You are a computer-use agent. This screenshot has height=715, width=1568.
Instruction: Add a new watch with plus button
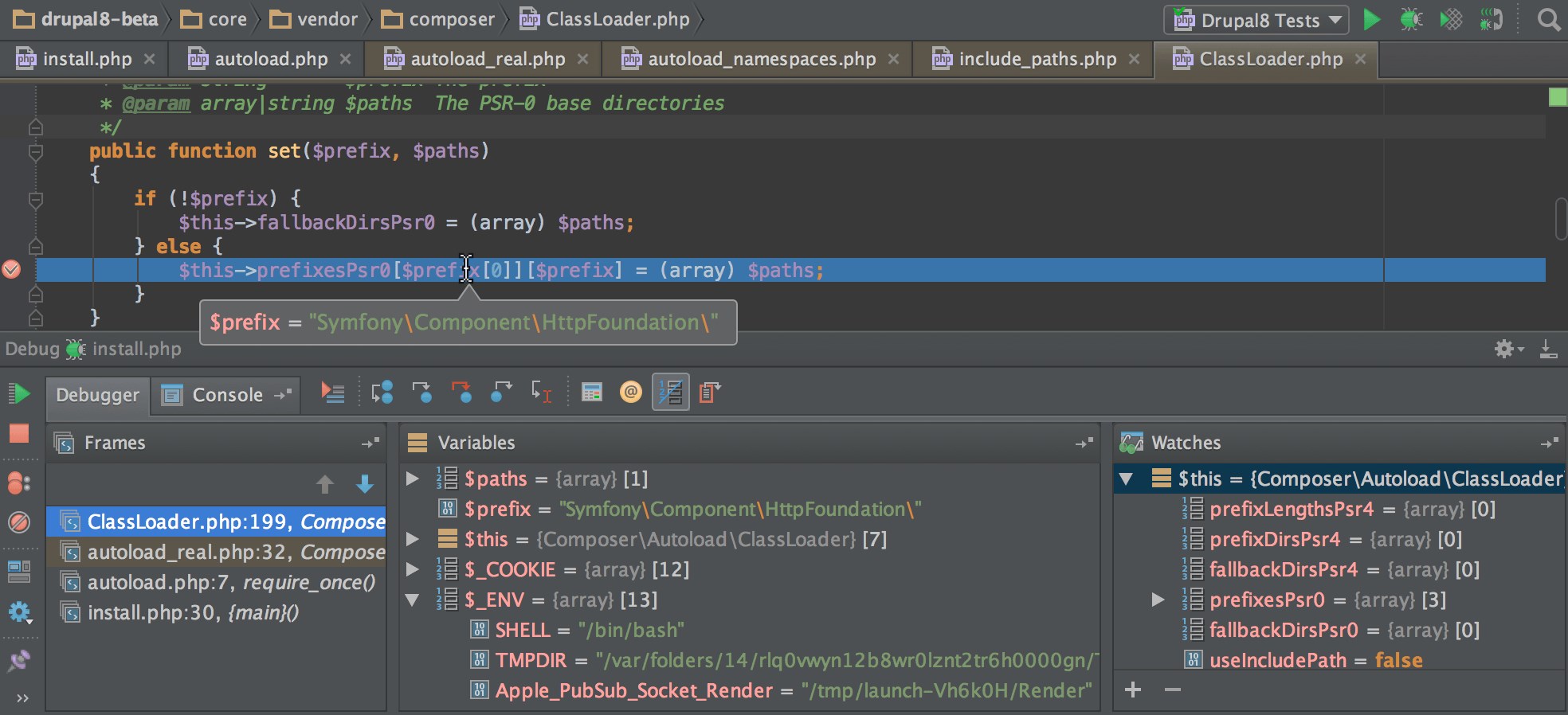pyautogui.click(x=1133, y=690)
